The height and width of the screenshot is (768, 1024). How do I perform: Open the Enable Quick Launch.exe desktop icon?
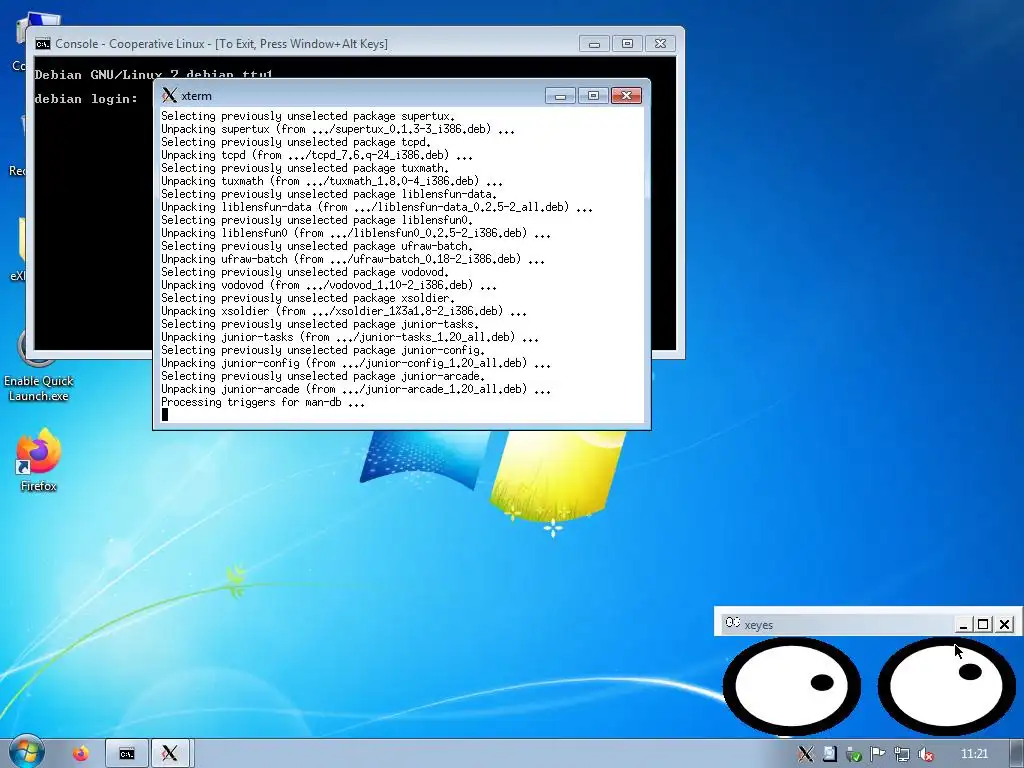[x=38, y=366]
